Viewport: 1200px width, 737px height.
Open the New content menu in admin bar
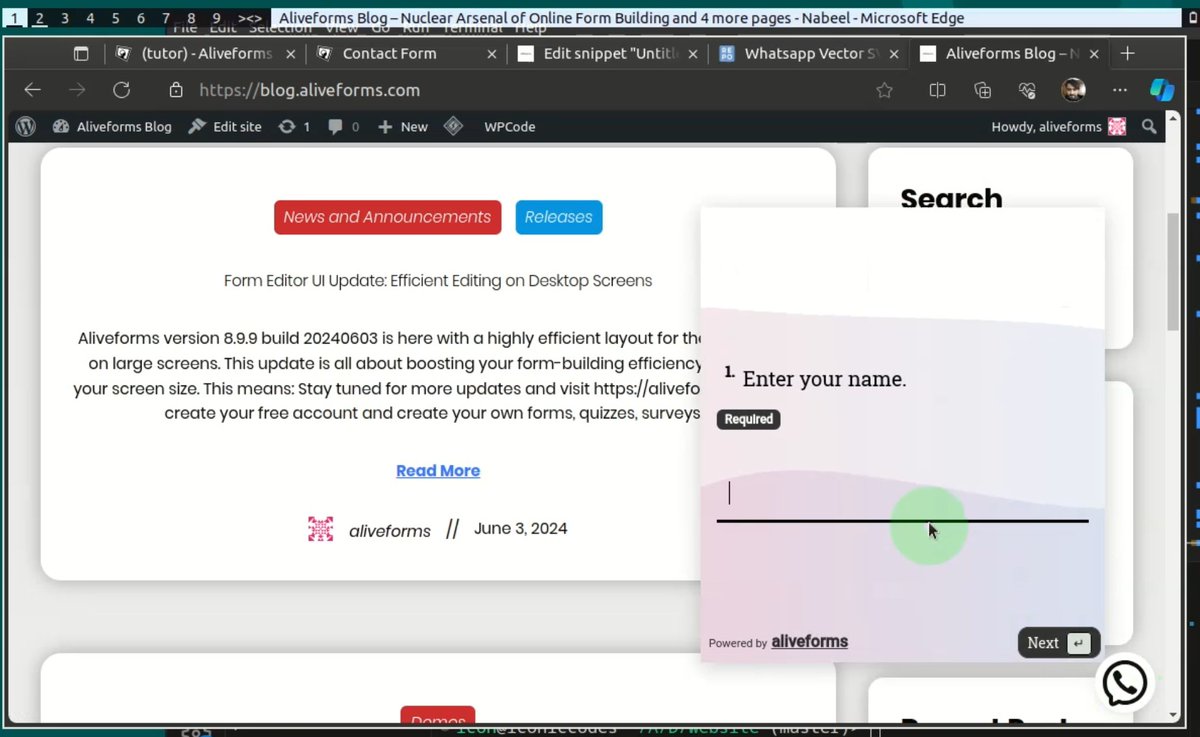tap(402, 127)
